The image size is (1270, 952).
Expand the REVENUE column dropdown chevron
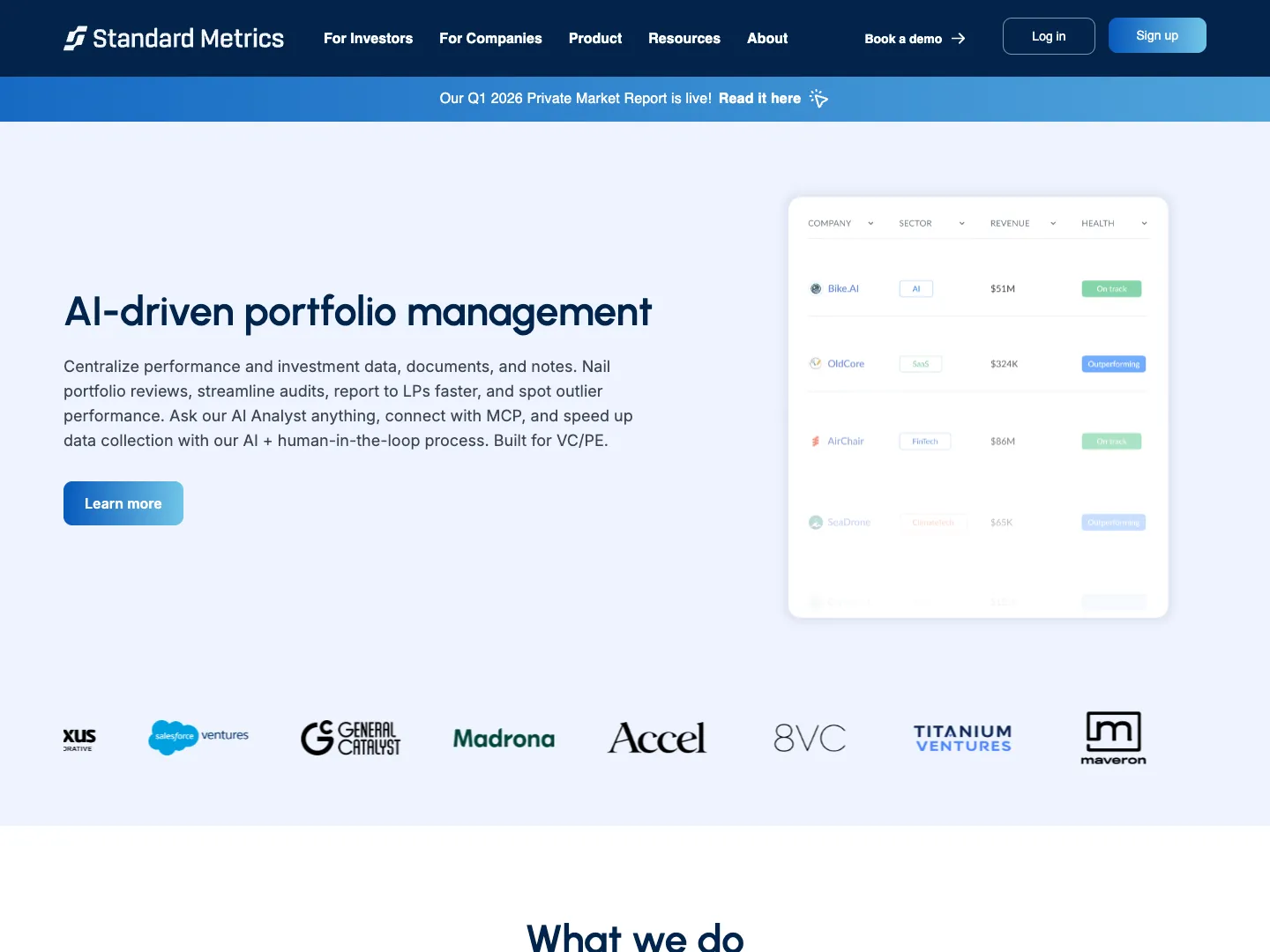(x=1053, y=224)
